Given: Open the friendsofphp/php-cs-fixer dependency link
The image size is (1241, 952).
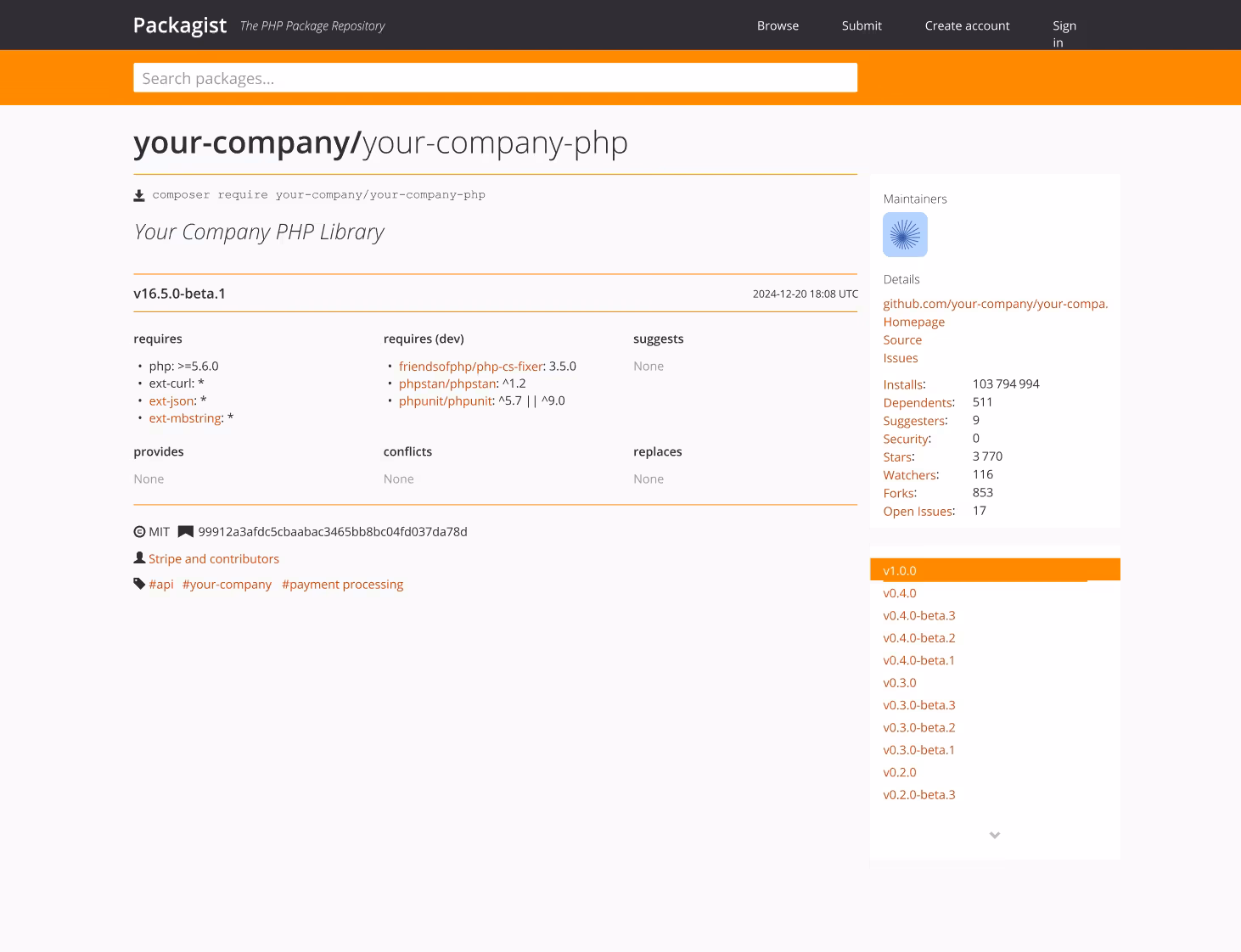Looking at the screenshot, I should pyautogui.click(x=470, y=367).
